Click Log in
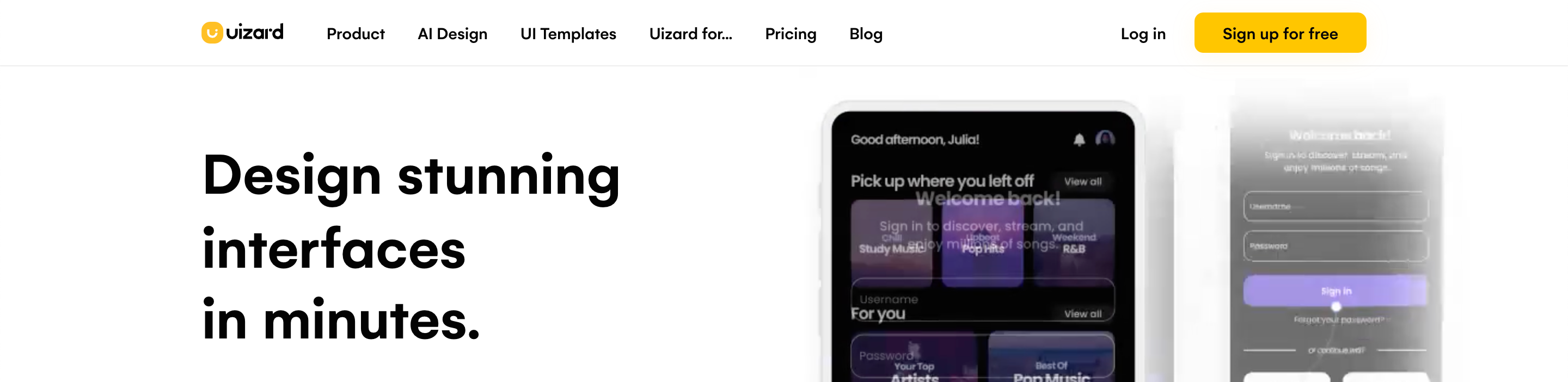The height and width of the screenshot is (382, 1568). [1143, 34]
